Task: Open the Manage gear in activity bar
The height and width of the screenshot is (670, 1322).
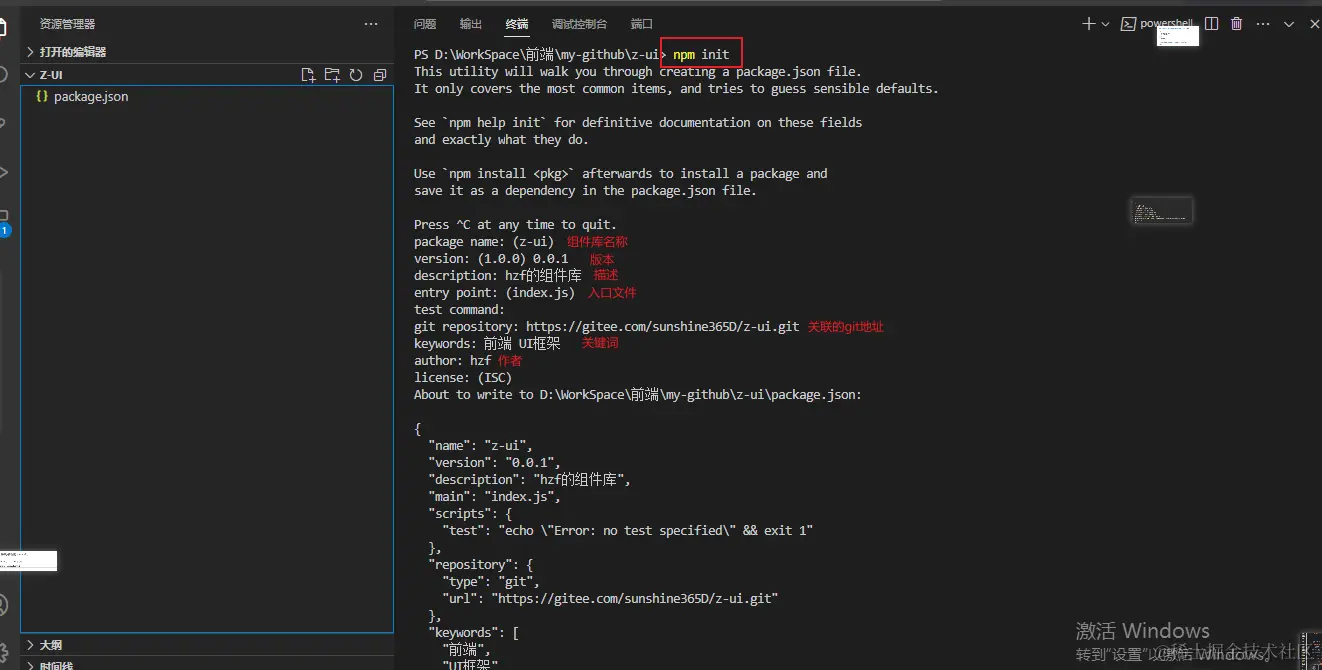Action: pos(3,652)
